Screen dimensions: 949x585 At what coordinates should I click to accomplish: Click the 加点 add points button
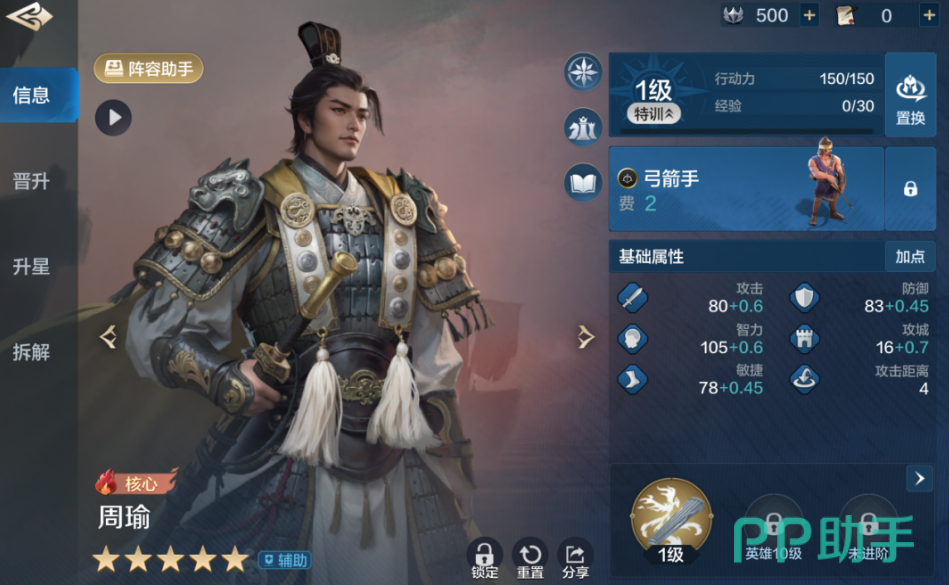(x=910, y=257)
